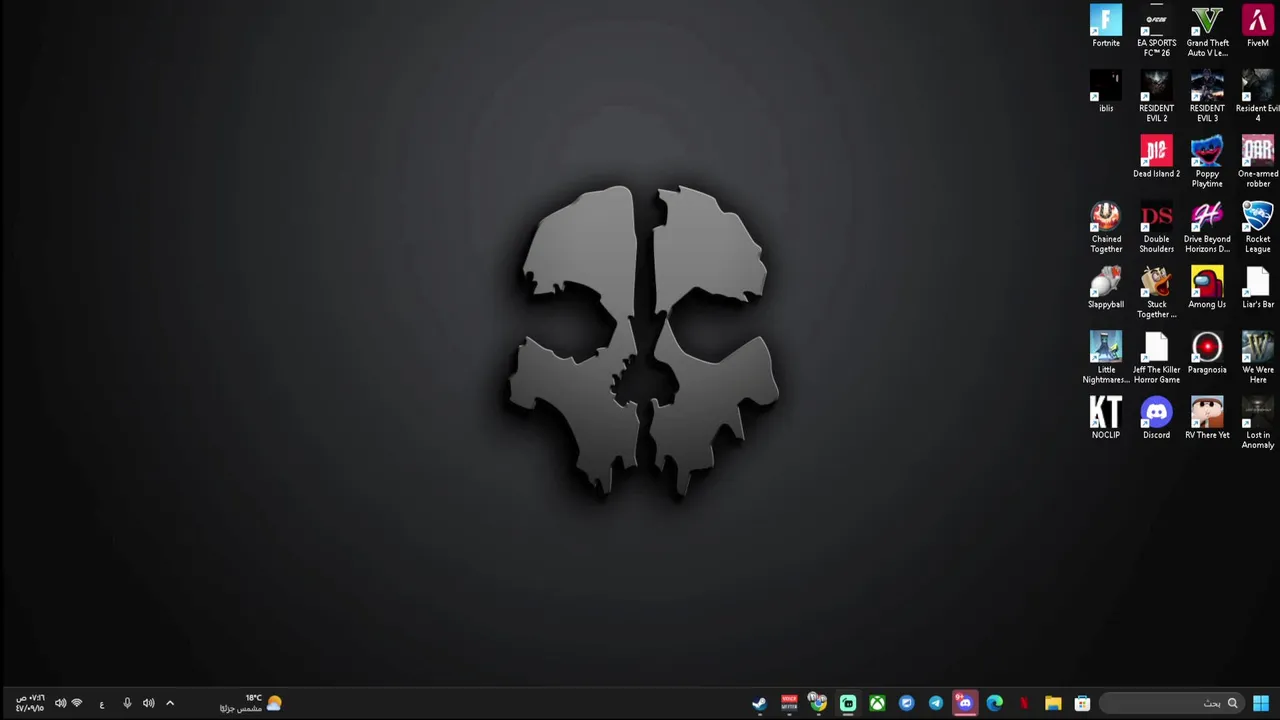Select the We Were Here shortcut
This screenshot has width=1280, height=720.
coord(1258,358)
